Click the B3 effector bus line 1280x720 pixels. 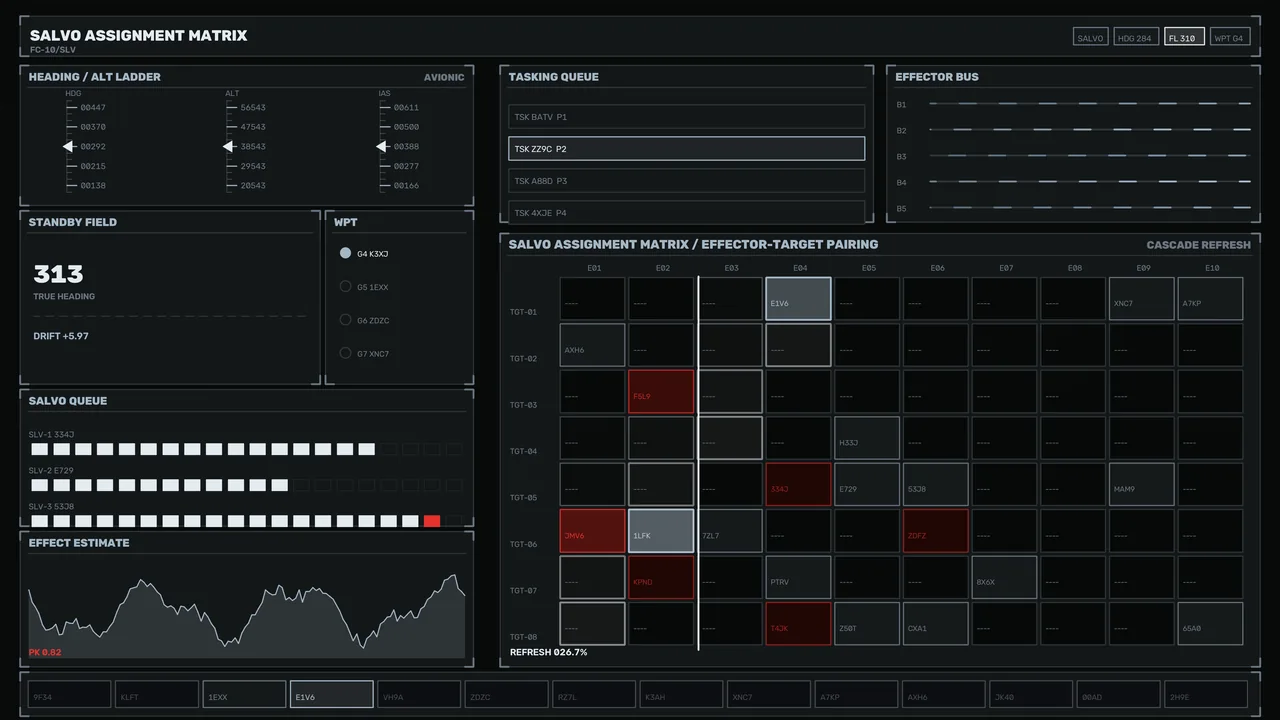(1090, 155)
